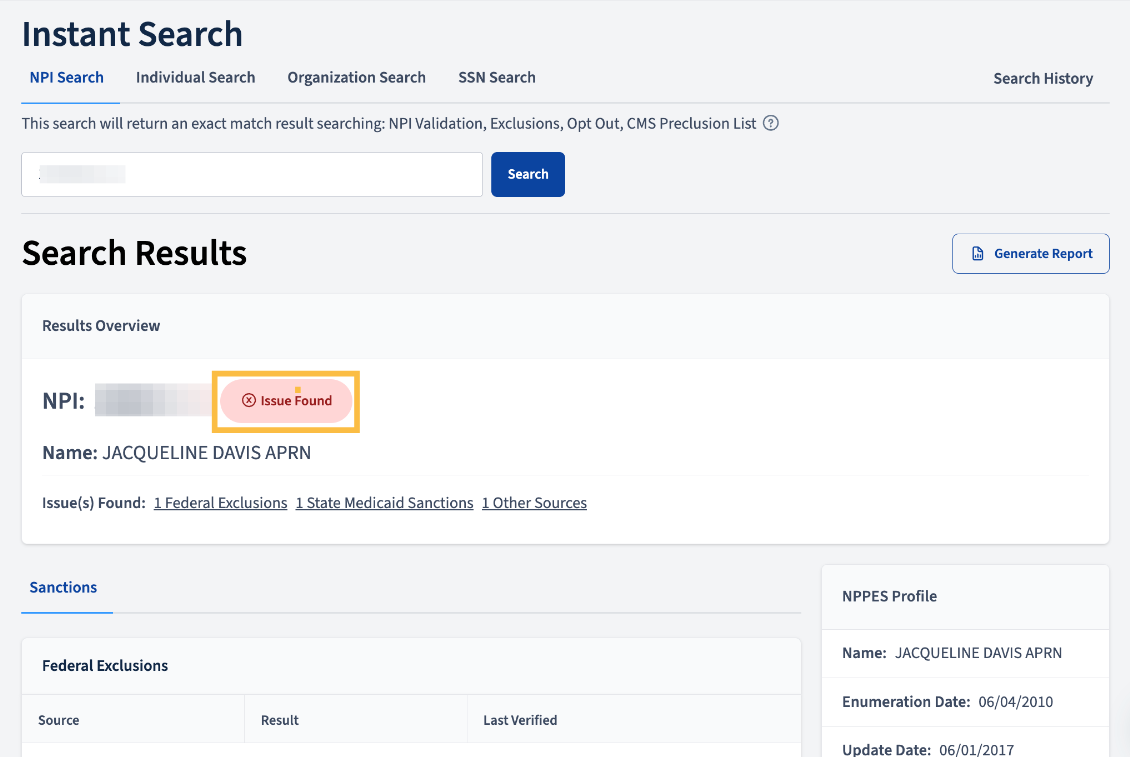Viewport: 1130px width, 757px height.
Task: Select the Sanctions tab
Action: [x=63, y=588]
